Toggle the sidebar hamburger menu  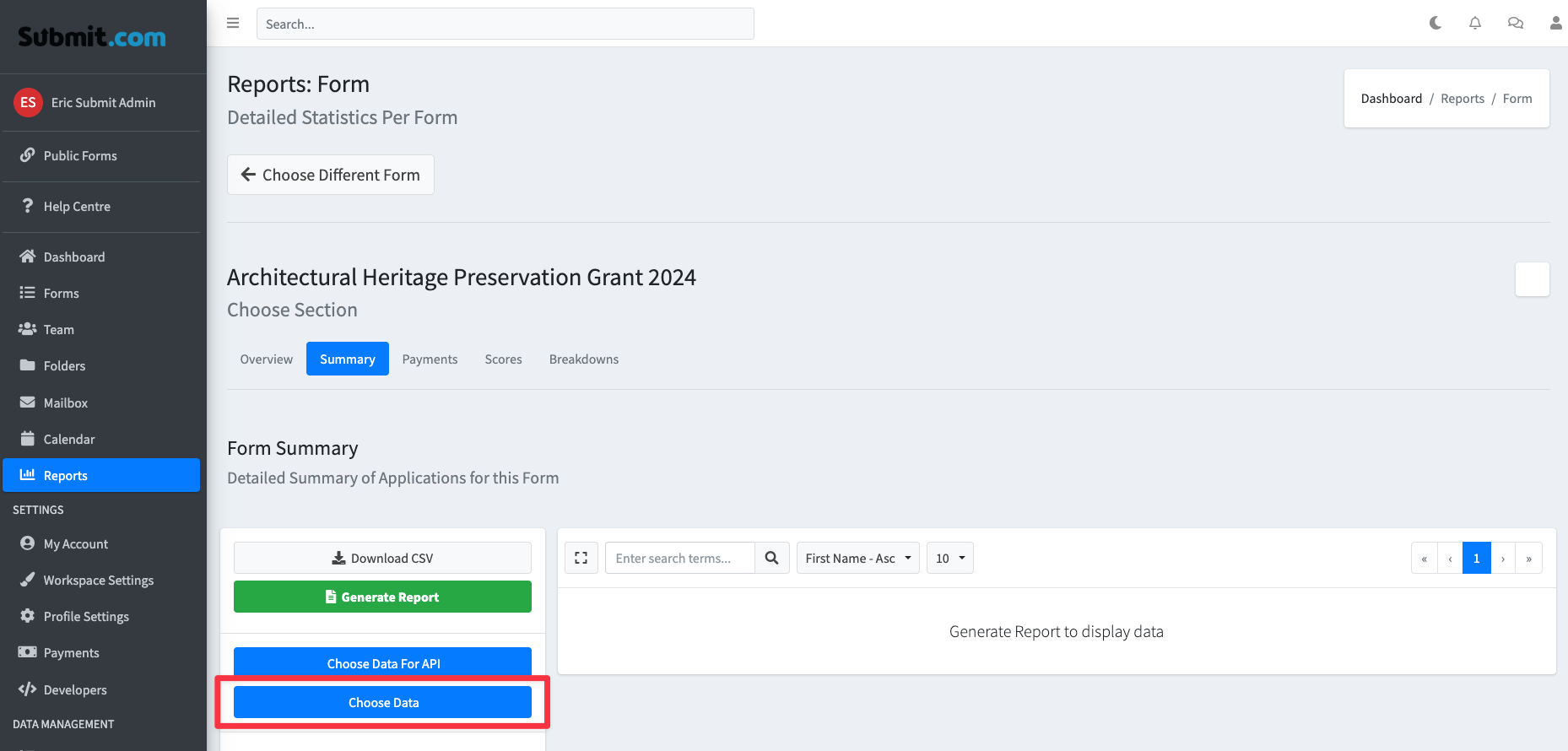click(x=233, y=24)
